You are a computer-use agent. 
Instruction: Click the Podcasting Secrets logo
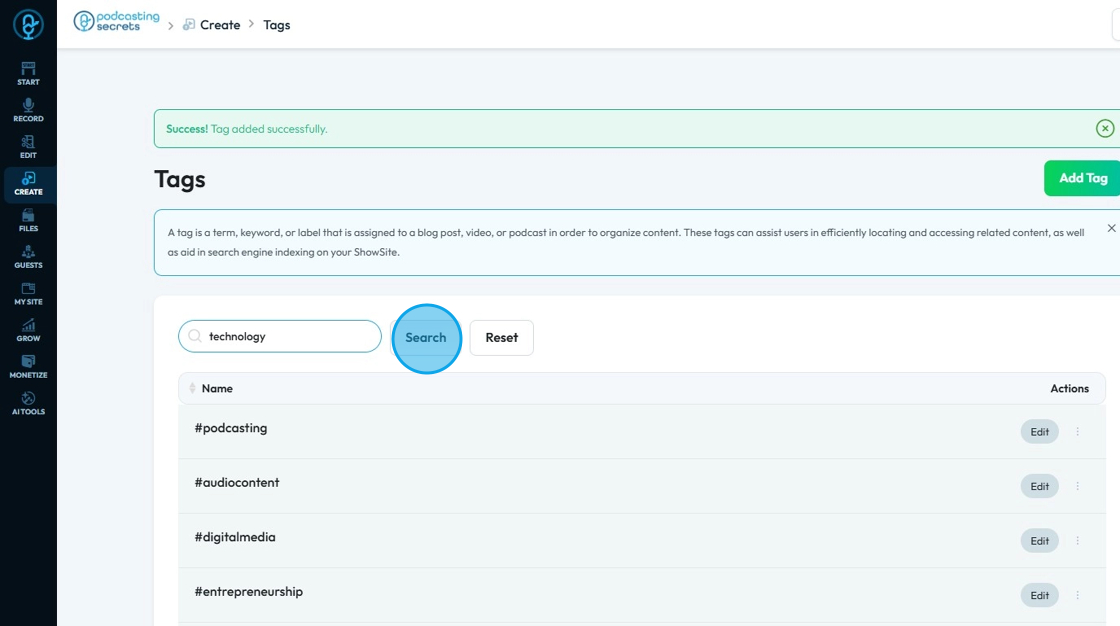point(117,23)
